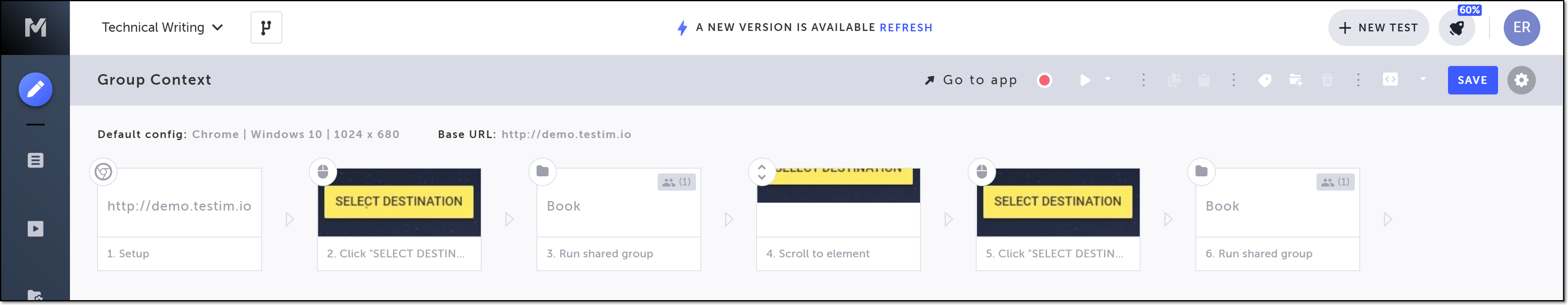This screenshot has width=1568, height=305.
Task: Run the test with the play icon
Action: 1085,81
